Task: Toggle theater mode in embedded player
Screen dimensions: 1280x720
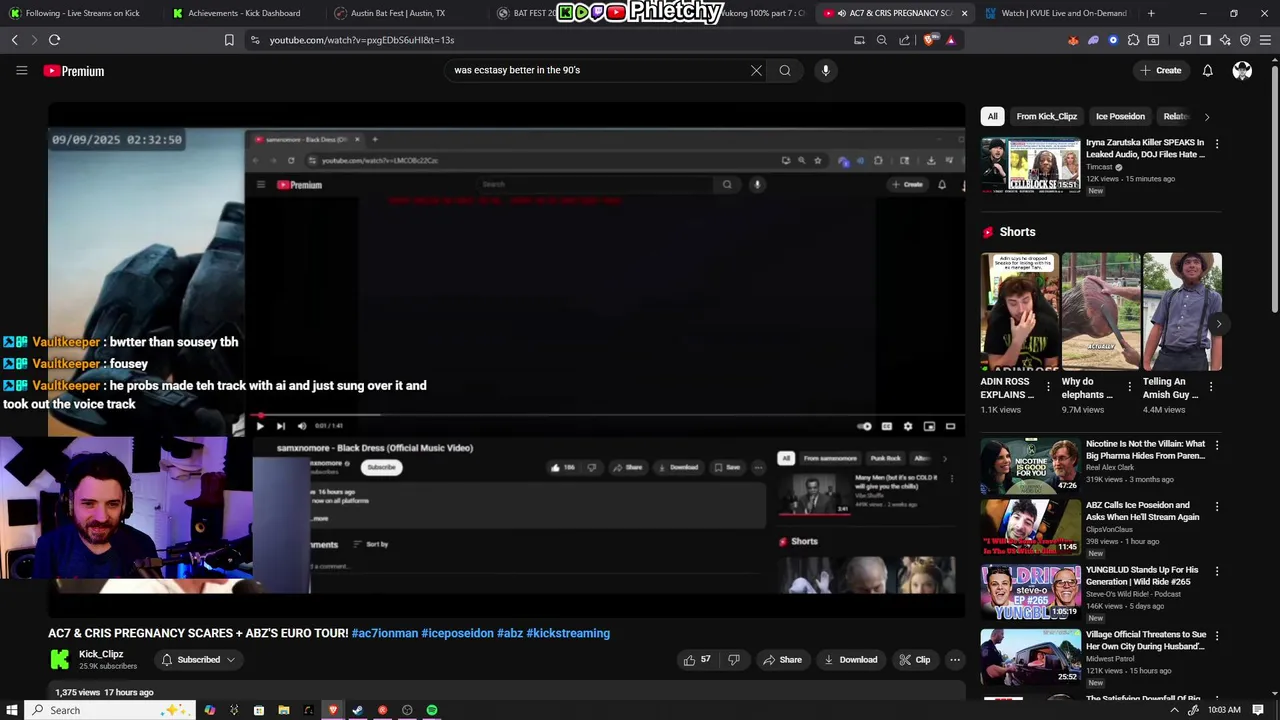Action: (x=950, y=426)
